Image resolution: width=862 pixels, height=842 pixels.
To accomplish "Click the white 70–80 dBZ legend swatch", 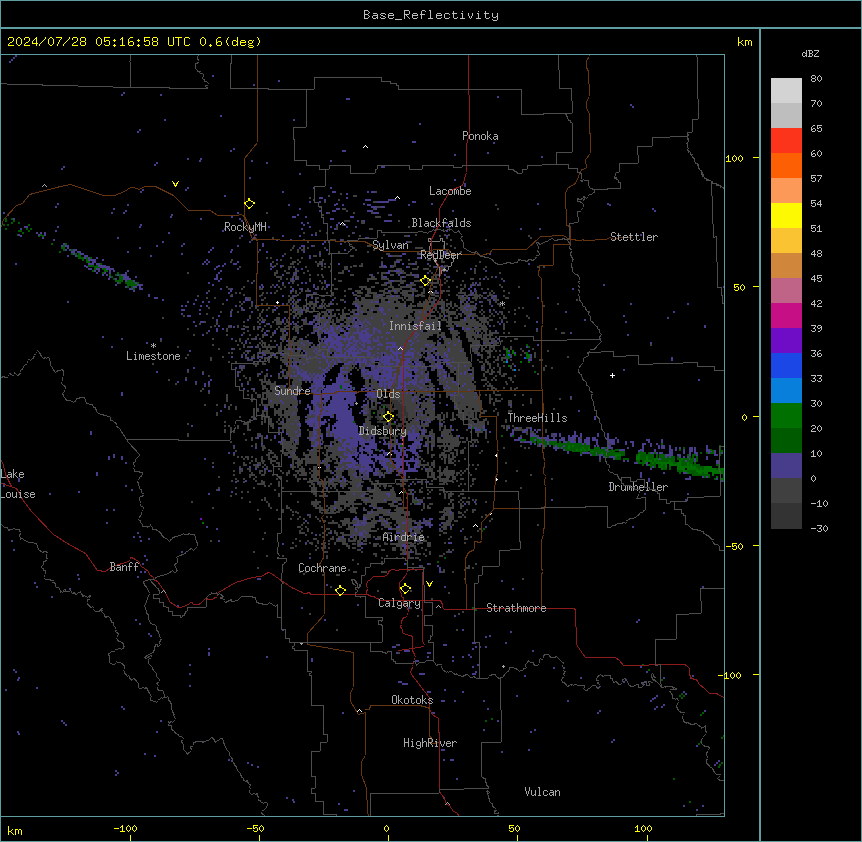I will click(x=786, y=91).
